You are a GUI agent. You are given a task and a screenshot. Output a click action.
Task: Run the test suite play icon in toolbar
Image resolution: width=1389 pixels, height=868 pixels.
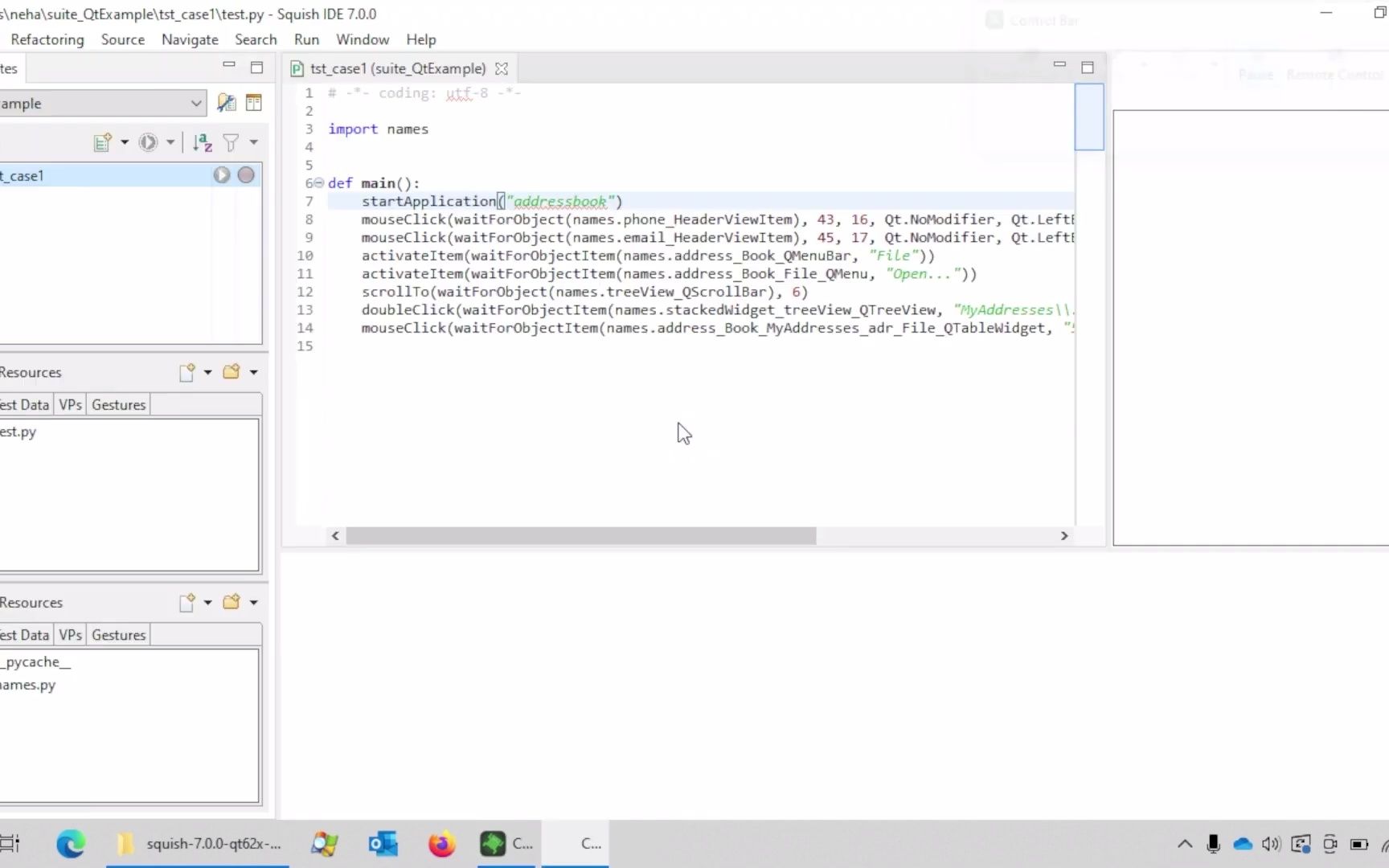click(x=148, y=142)
